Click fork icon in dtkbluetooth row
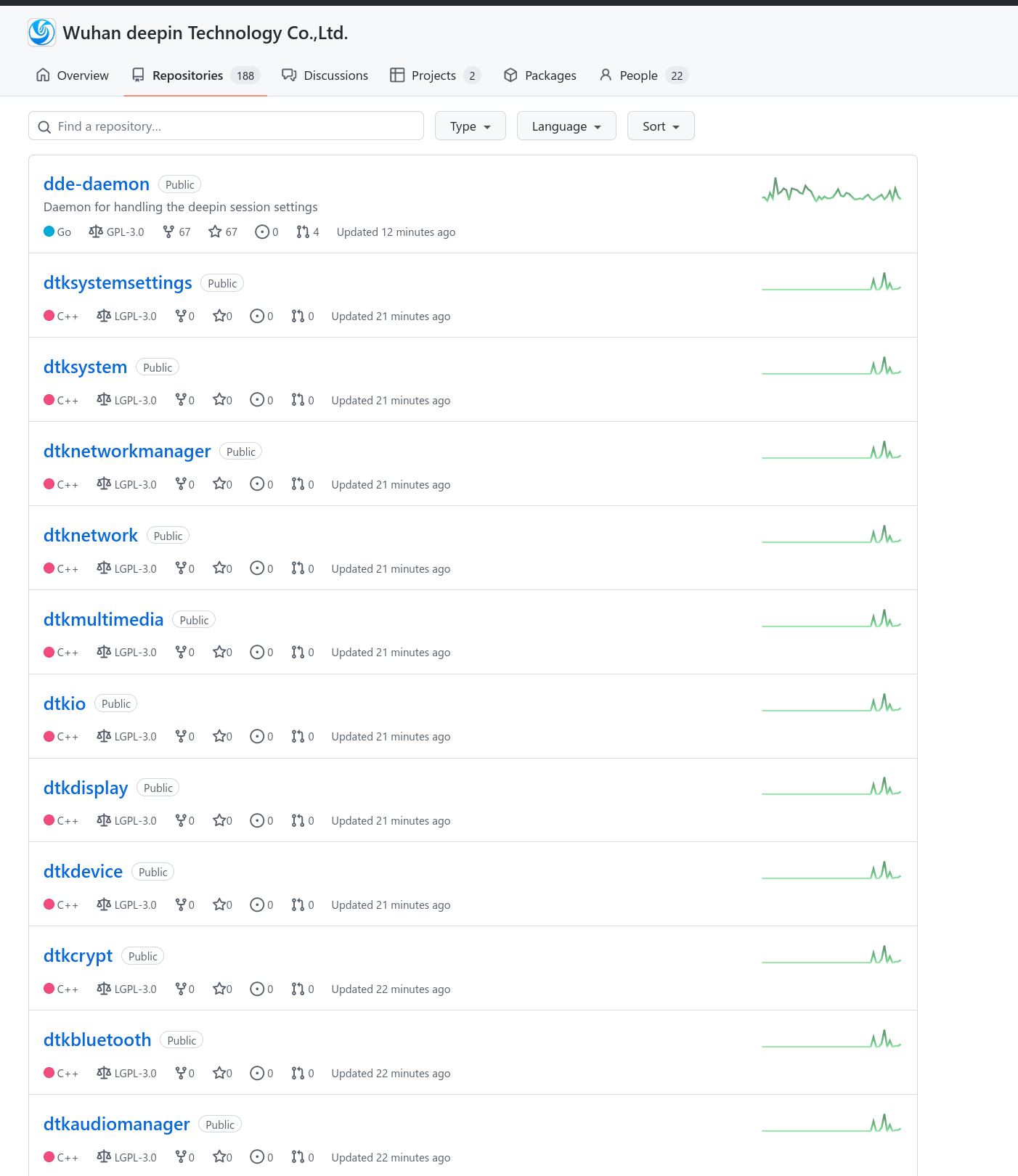The image size is (1018, 1176). coord(181,1073)
